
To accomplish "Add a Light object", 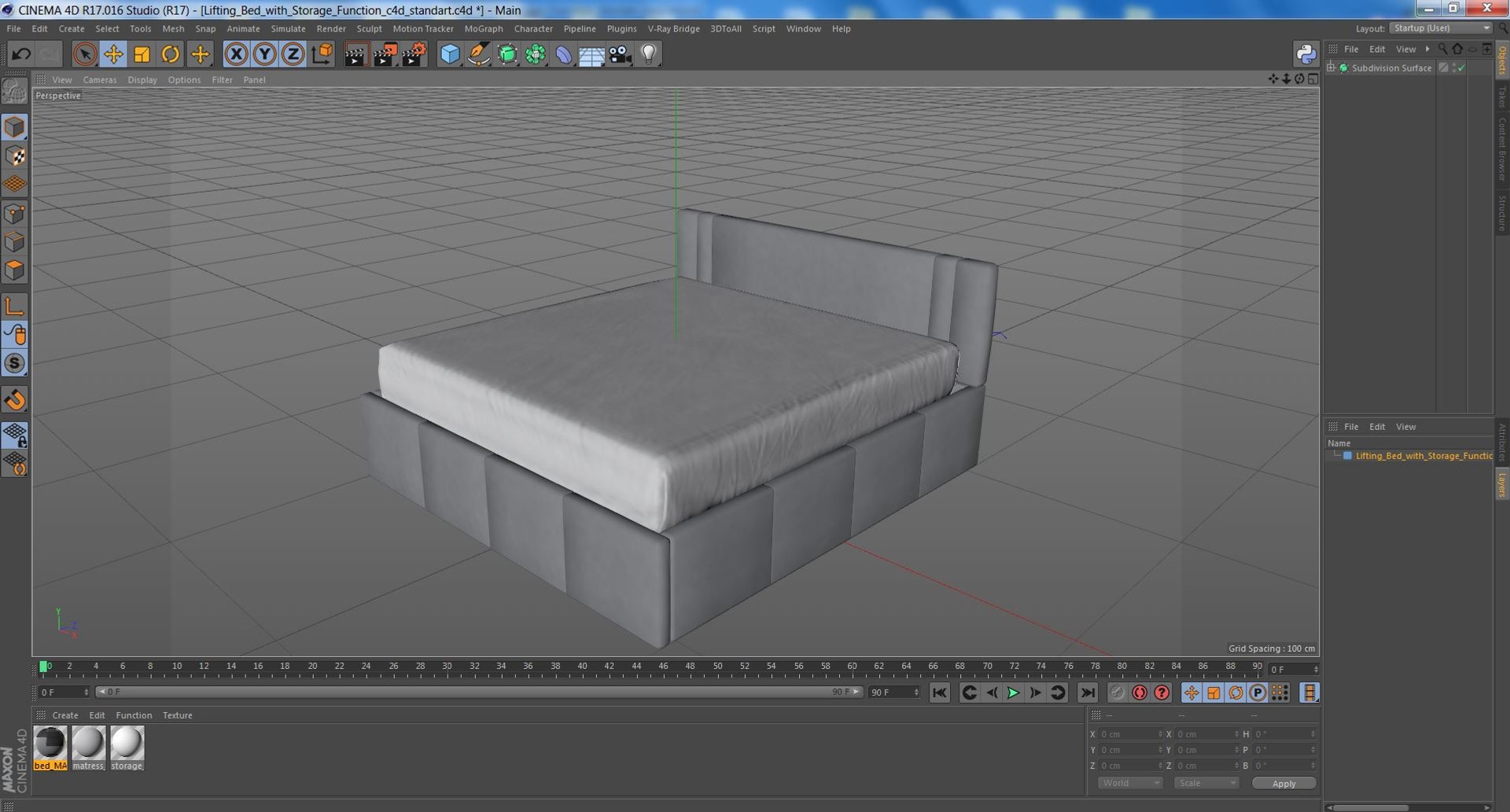I will tap(649, 54).
